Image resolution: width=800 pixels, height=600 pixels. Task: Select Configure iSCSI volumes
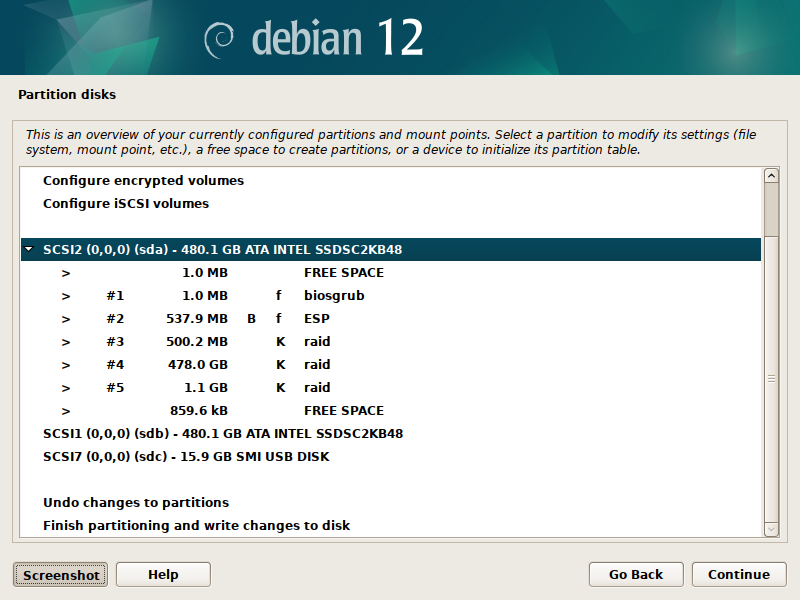coord(126,204)
